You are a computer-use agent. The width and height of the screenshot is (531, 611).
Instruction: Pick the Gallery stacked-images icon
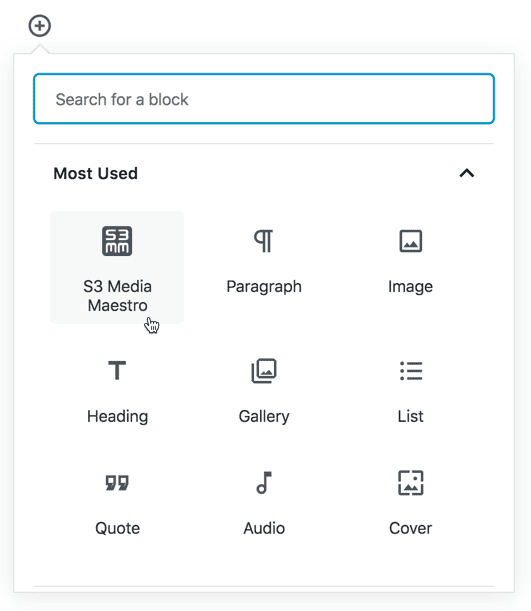point(264,371)
